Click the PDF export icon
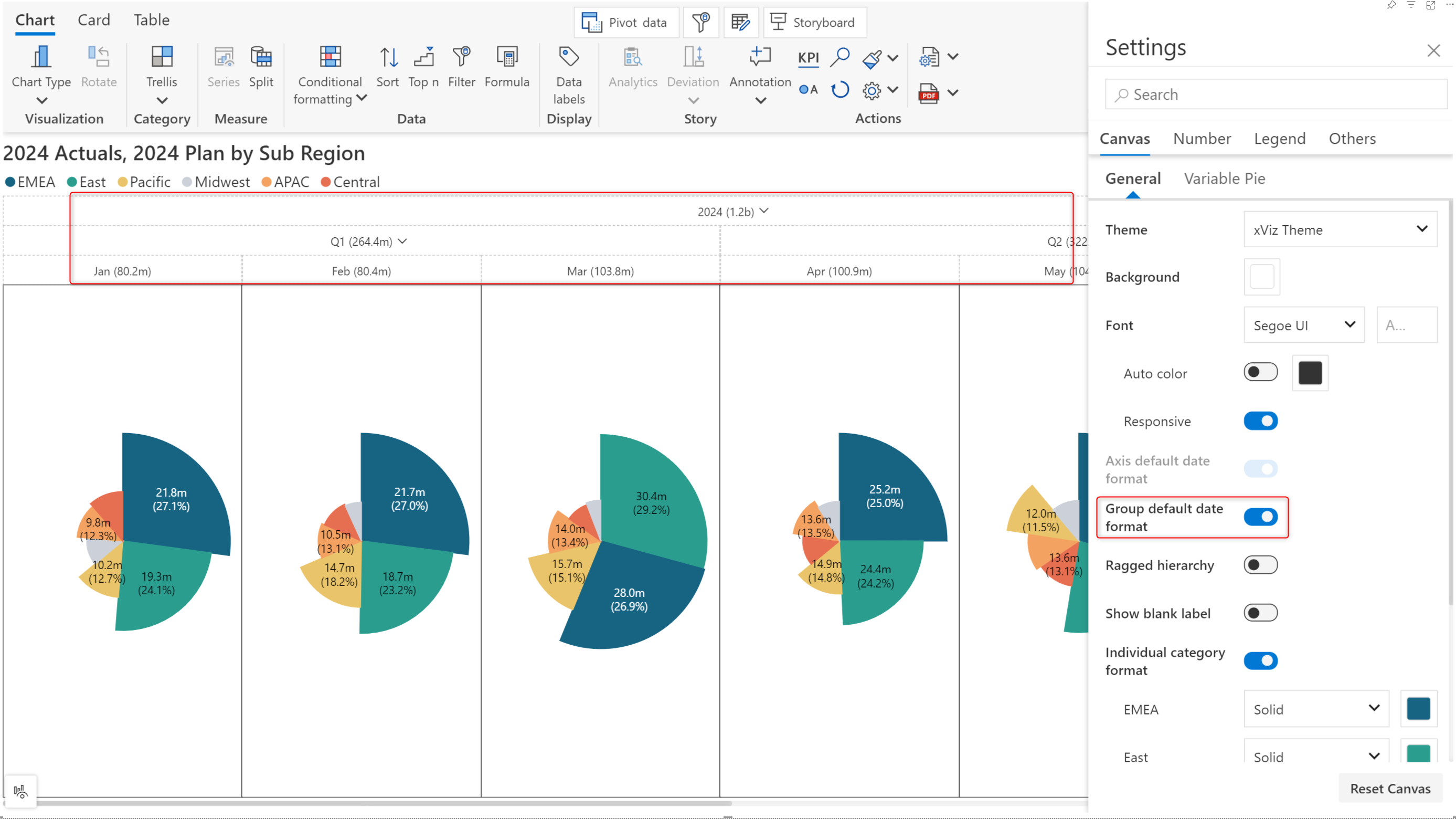Screen dimensions: 1456x819 point(929,92)
